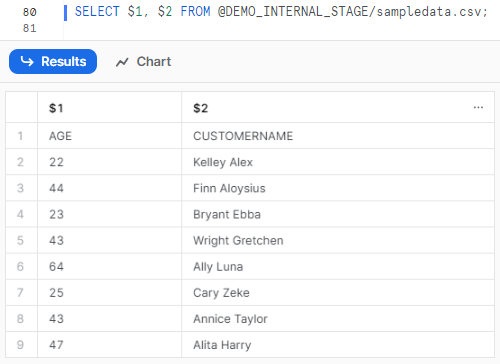Click line number 80 in editor
500x364 pixels.
tap(29, 12)
